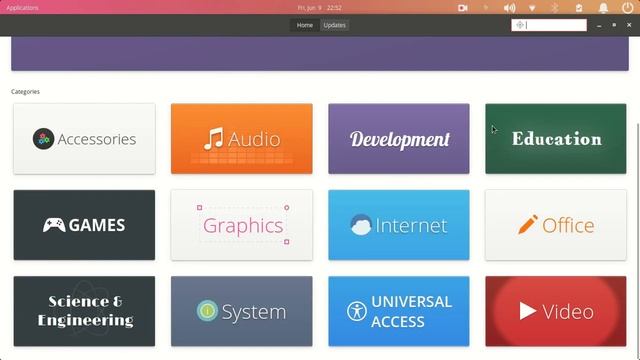The height and width of the screenshot is (360, 640).
Task: Open the volume indicator
Action: click(509, 8)
